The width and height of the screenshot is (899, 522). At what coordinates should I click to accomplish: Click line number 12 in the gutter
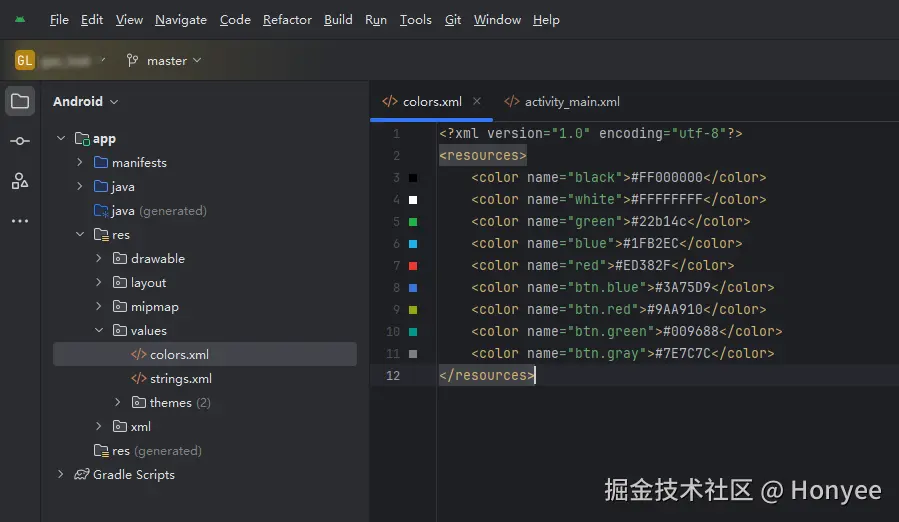click(x=393, y=376)
